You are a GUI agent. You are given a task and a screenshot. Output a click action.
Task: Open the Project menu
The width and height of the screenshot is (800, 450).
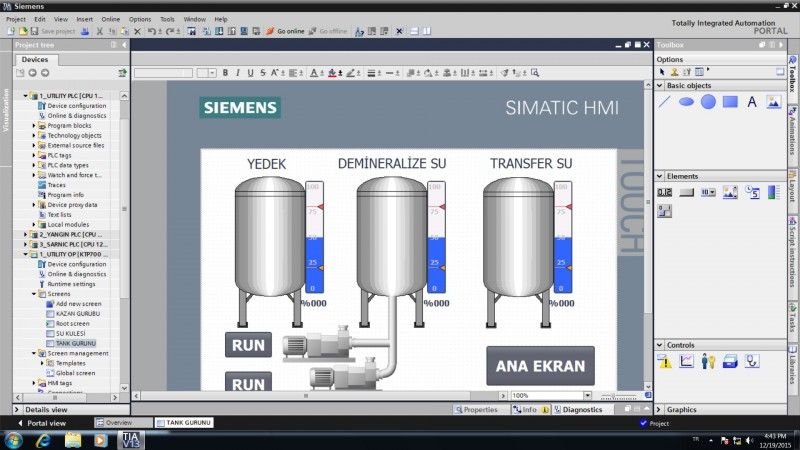[x=16, y=19]
